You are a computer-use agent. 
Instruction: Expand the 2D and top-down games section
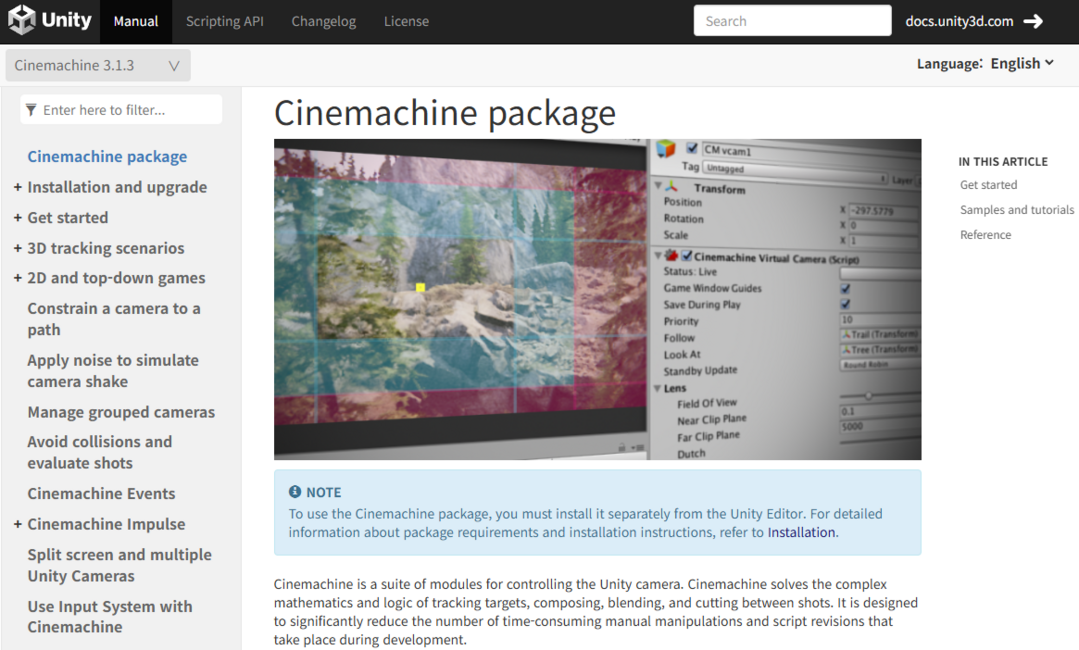coord(17,278)
